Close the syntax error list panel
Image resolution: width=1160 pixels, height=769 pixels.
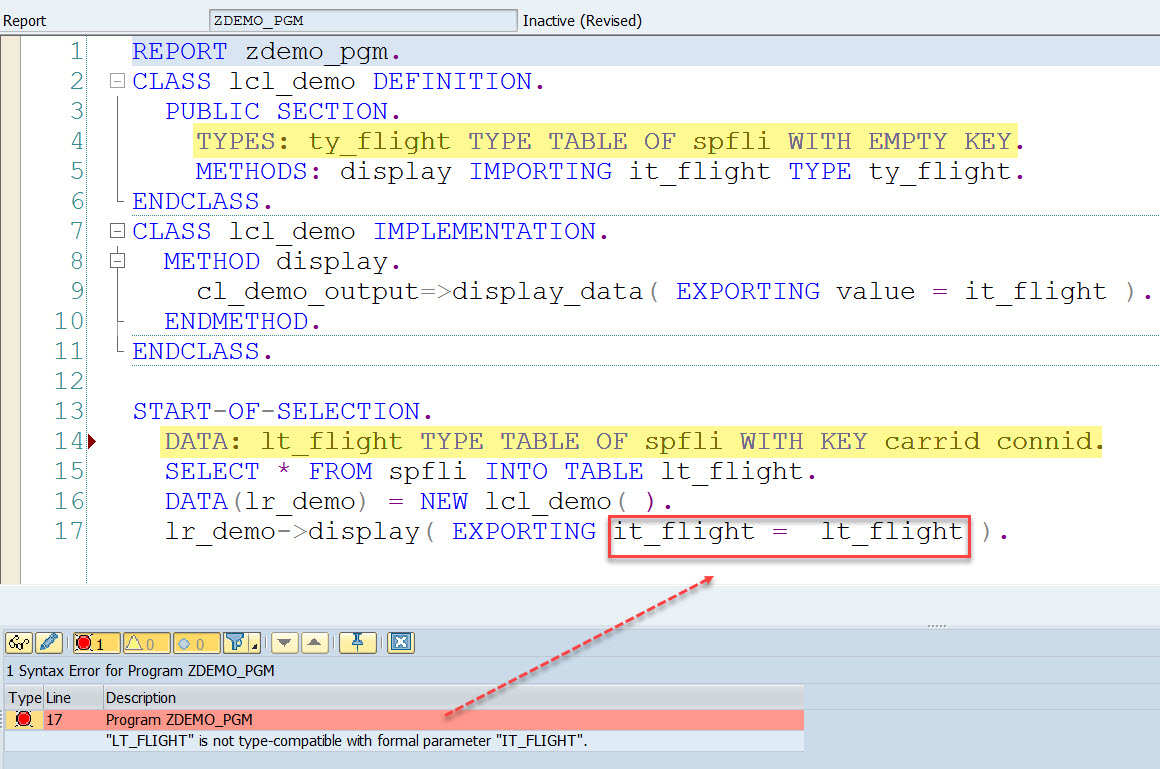click(x=401, y=643)
